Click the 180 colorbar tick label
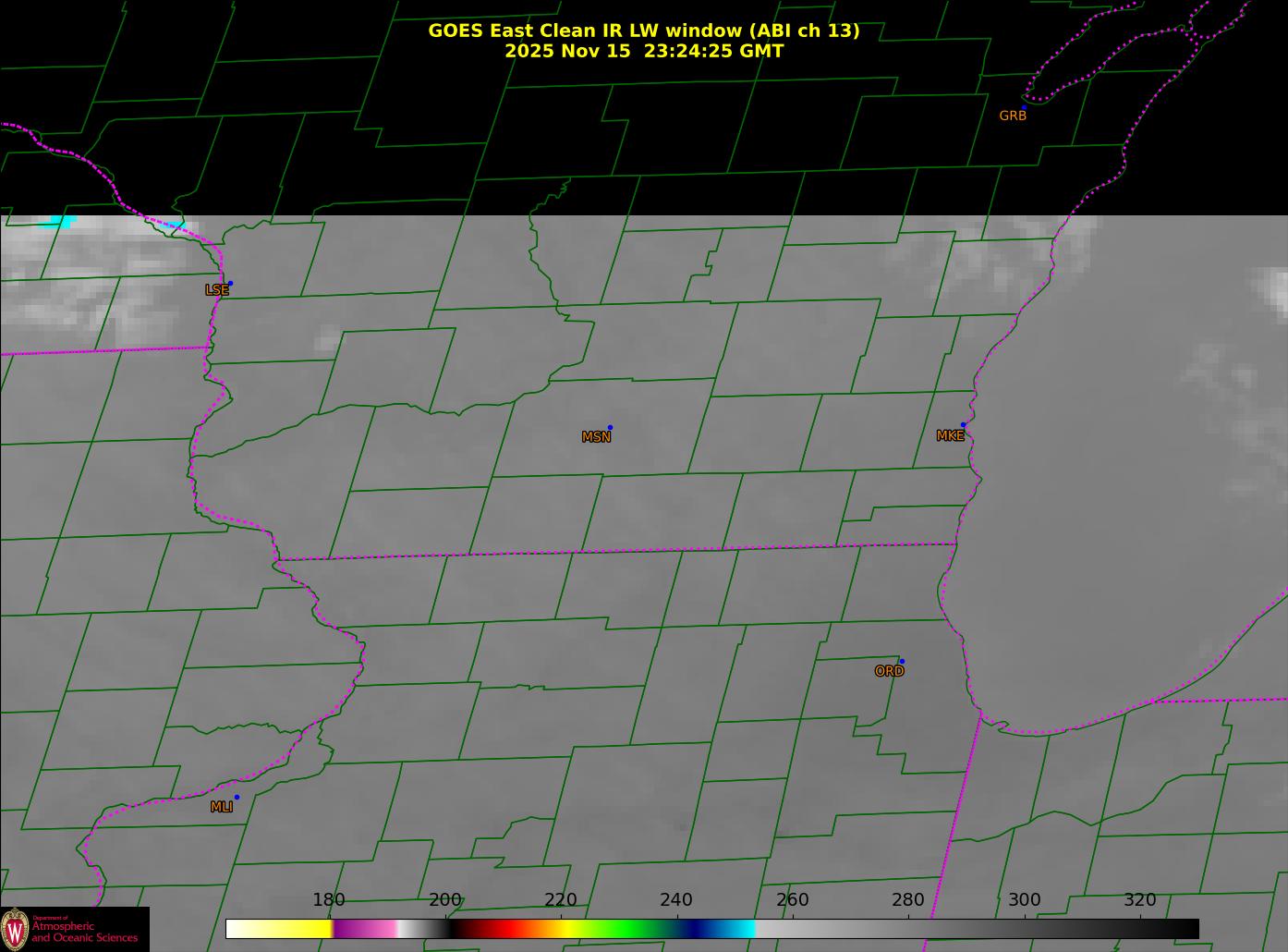Screen dimensions: 1288x952 pyautogui.click(x=329, y=900)
